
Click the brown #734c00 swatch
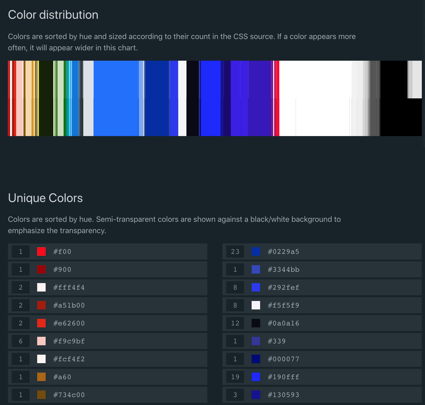[41, 395]
